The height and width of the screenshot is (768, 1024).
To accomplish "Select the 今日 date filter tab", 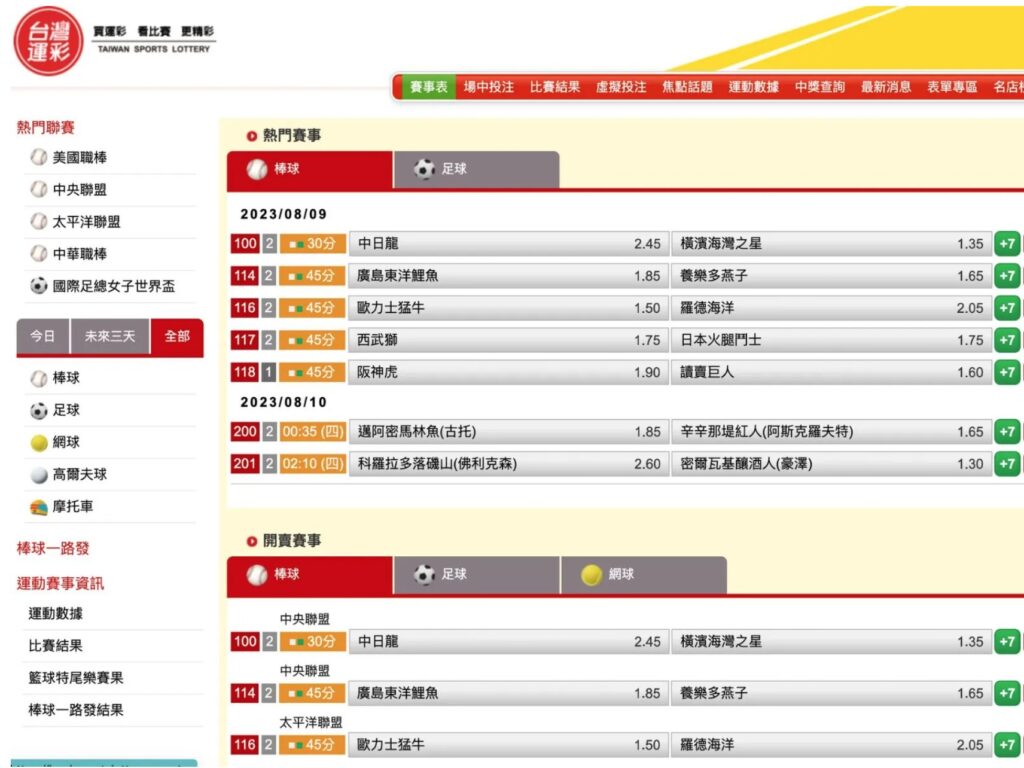I will tap(42, 336).
